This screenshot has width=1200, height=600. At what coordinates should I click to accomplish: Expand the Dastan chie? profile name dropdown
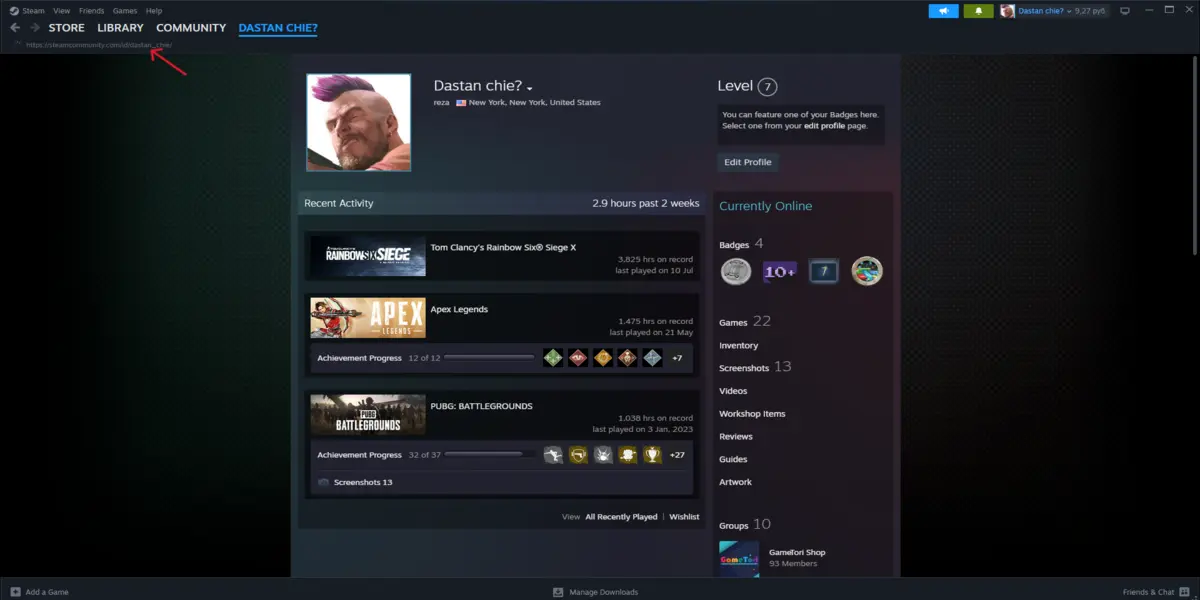530,88
